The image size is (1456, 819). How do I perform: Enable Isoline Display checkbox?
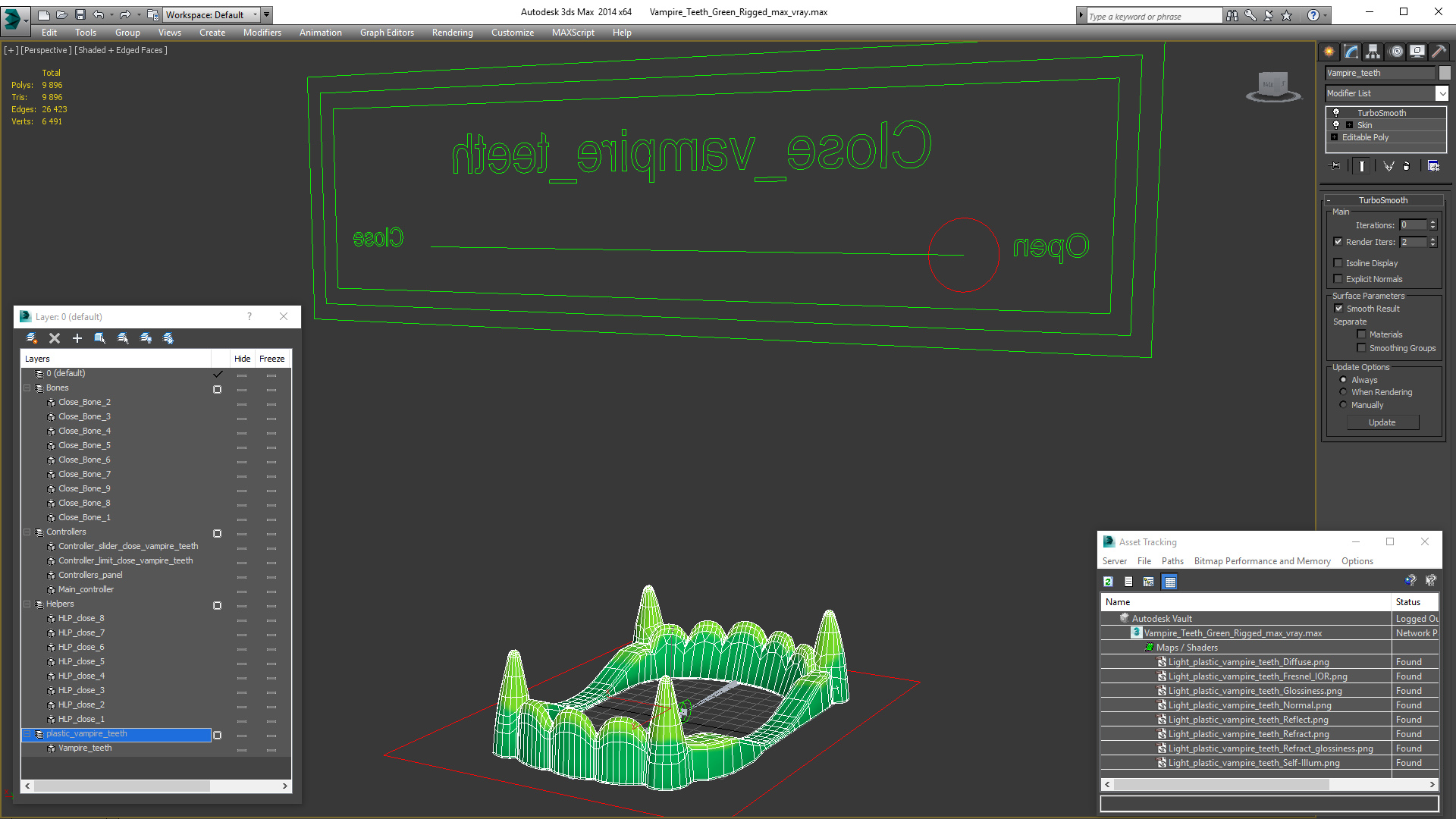[1338, 263]
